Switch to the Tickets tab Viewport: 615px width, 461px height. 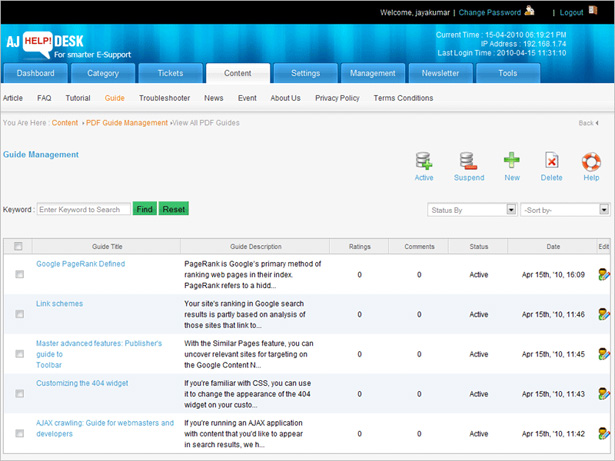click(x=170, y=73)
